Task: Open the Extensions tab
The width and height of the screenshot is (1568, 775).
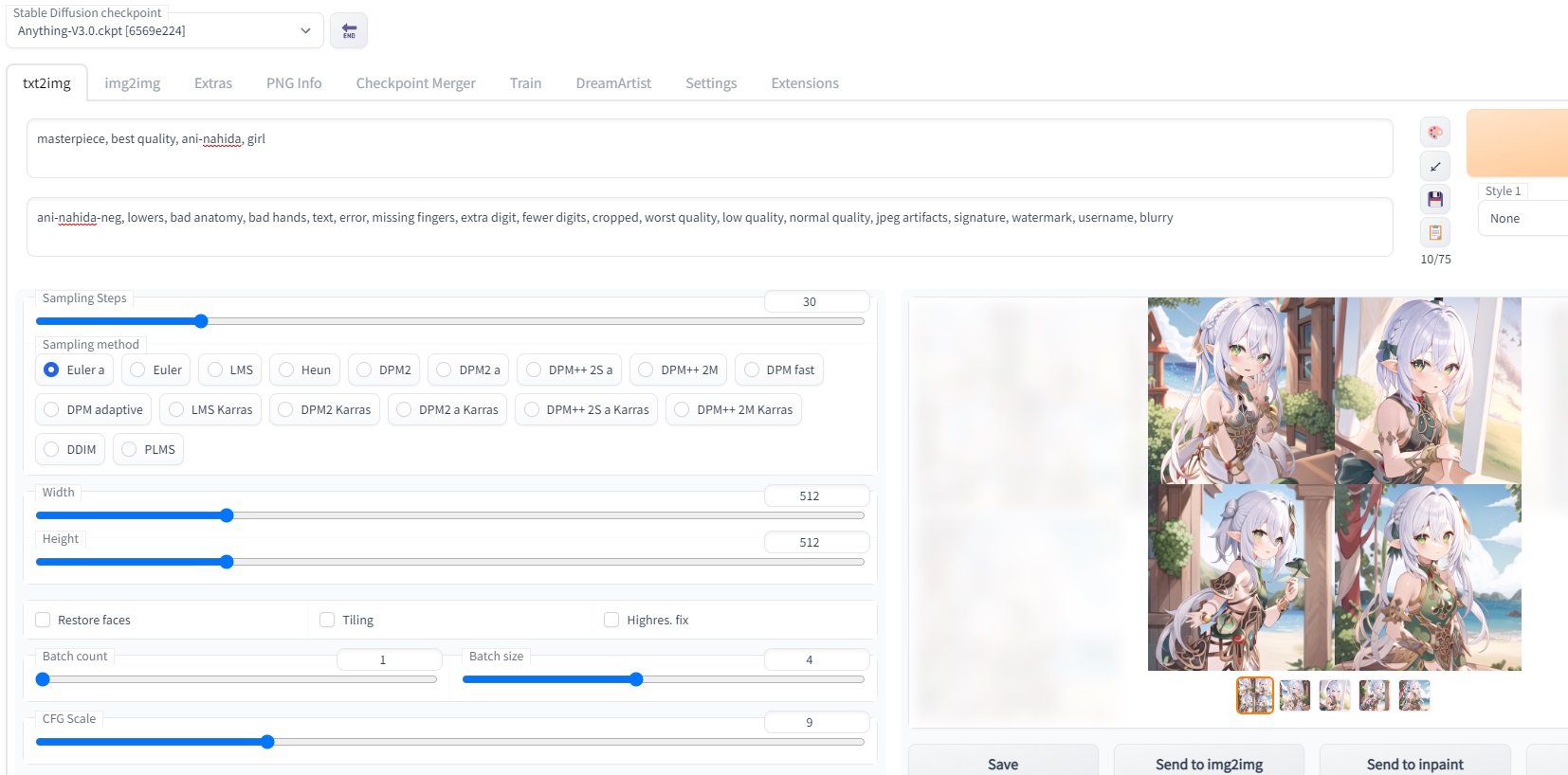Action: click(804, 83)
